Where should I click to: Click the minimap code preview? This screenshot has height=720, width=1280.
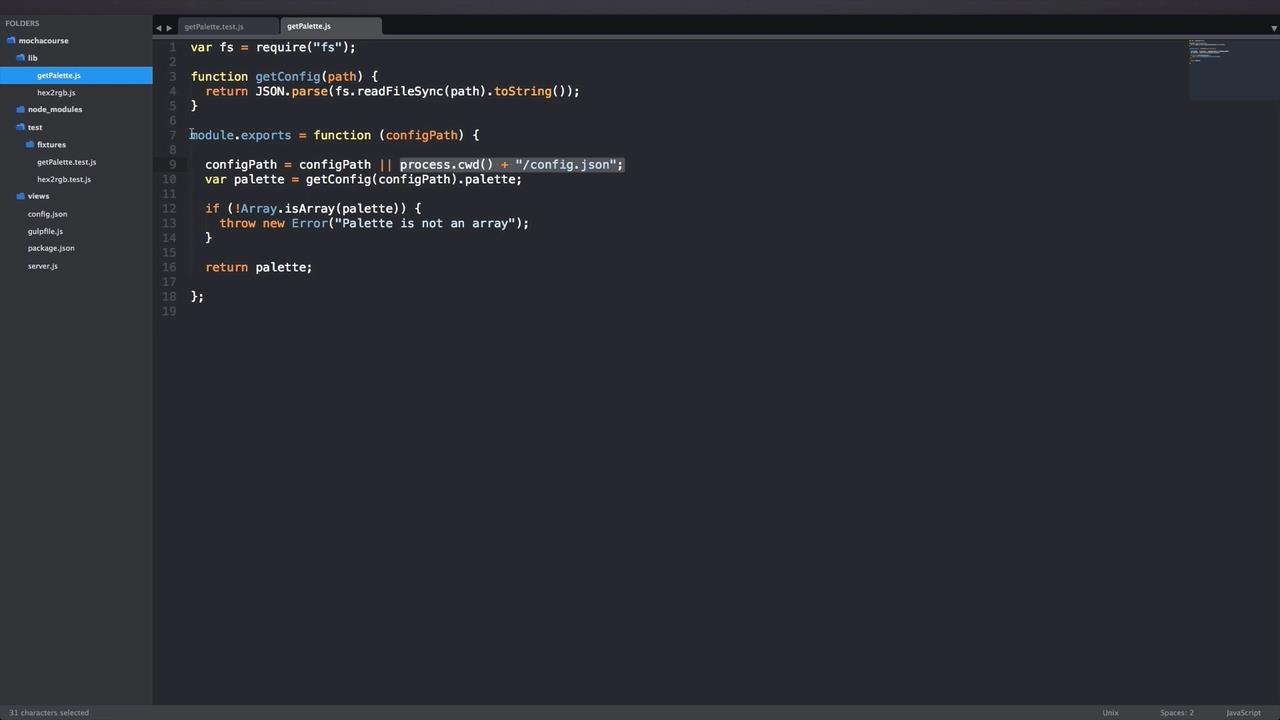click(1233, 68)
